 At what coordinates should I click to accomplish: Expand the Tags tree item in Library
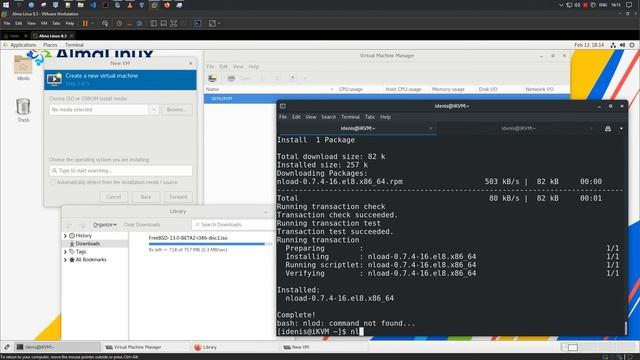[x=65, y=252]
